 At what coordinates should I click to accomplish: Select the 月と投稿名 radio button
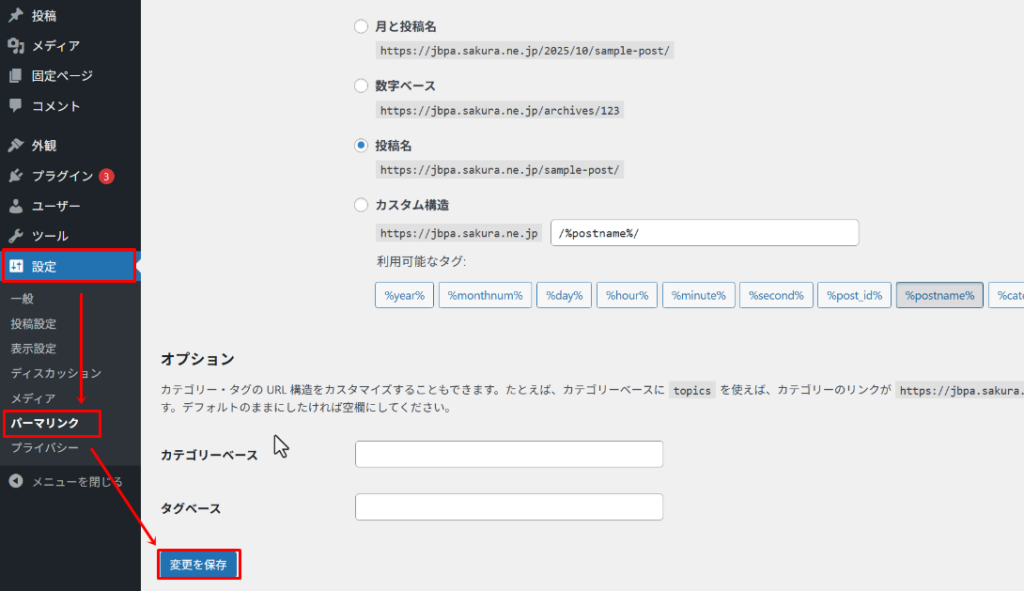[x=361, y=27]
